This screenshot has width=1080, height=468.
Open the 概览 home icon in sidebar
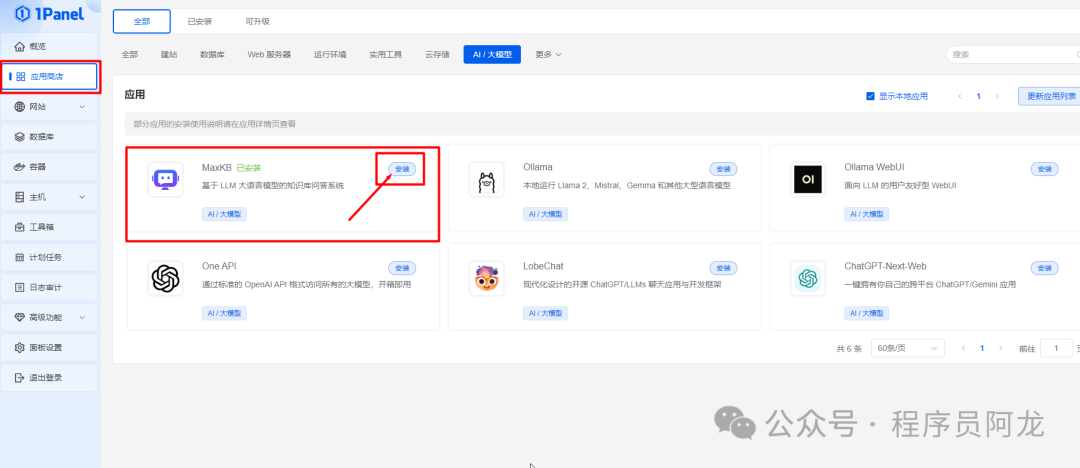[x=19, y=46]
